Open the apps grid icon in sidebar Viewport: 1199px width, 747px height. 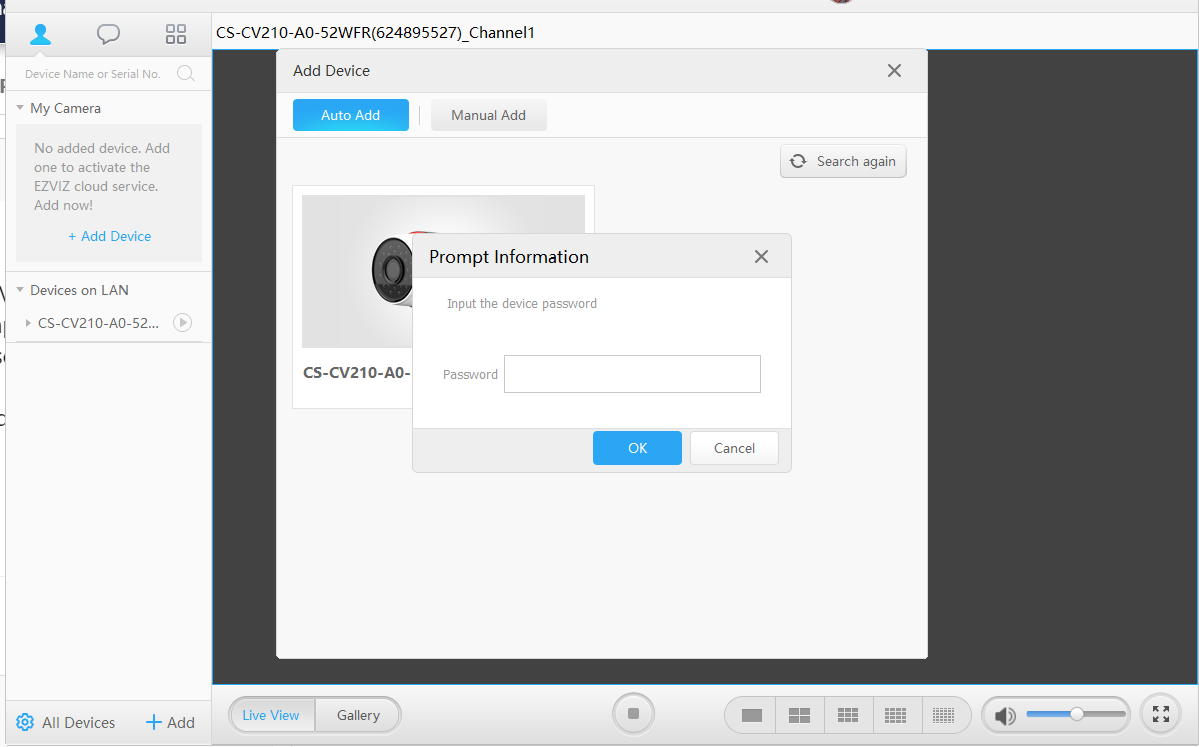[x=176, y=34]
